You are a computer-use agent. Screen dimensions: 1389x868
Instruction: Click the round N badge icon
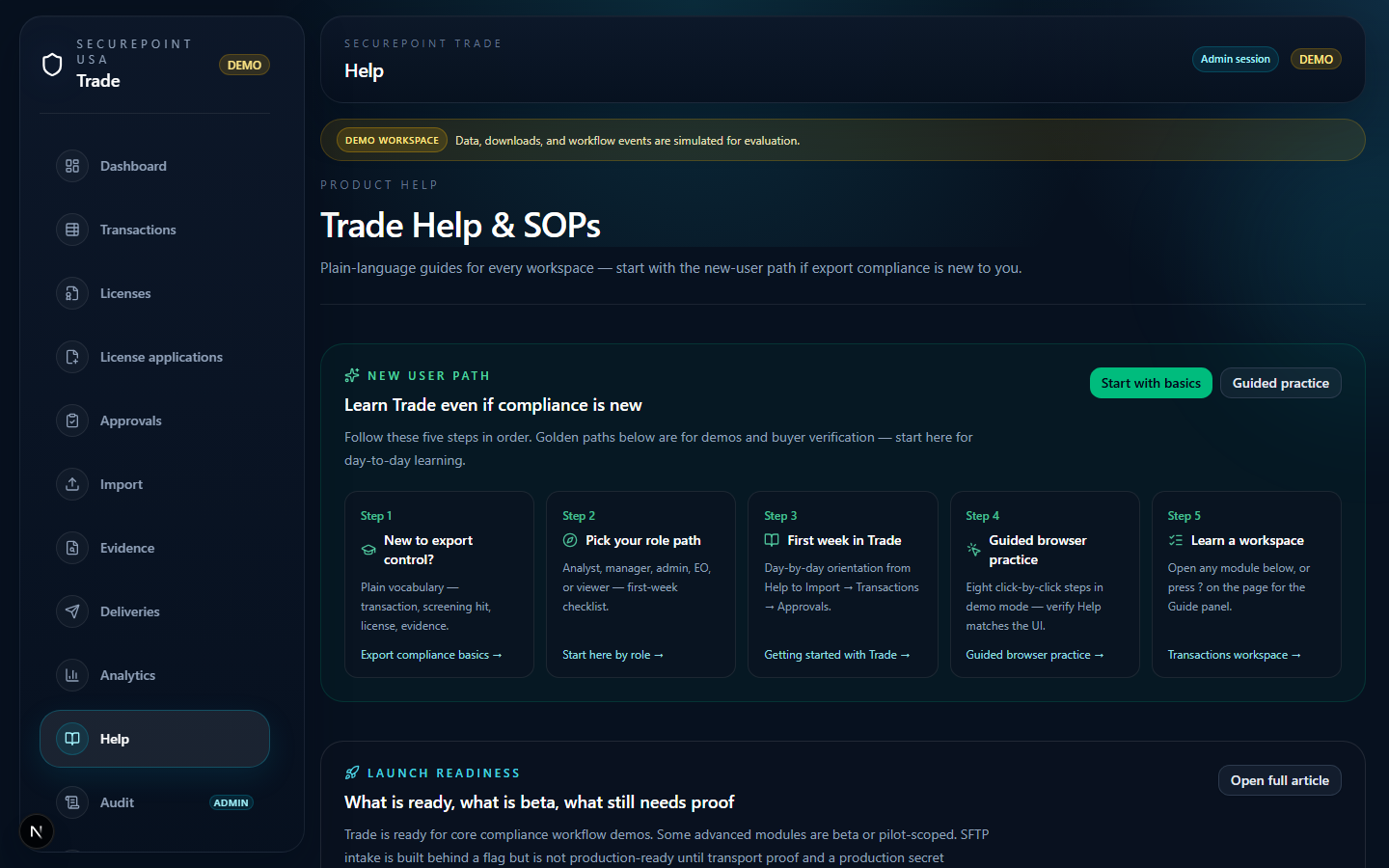37,831
